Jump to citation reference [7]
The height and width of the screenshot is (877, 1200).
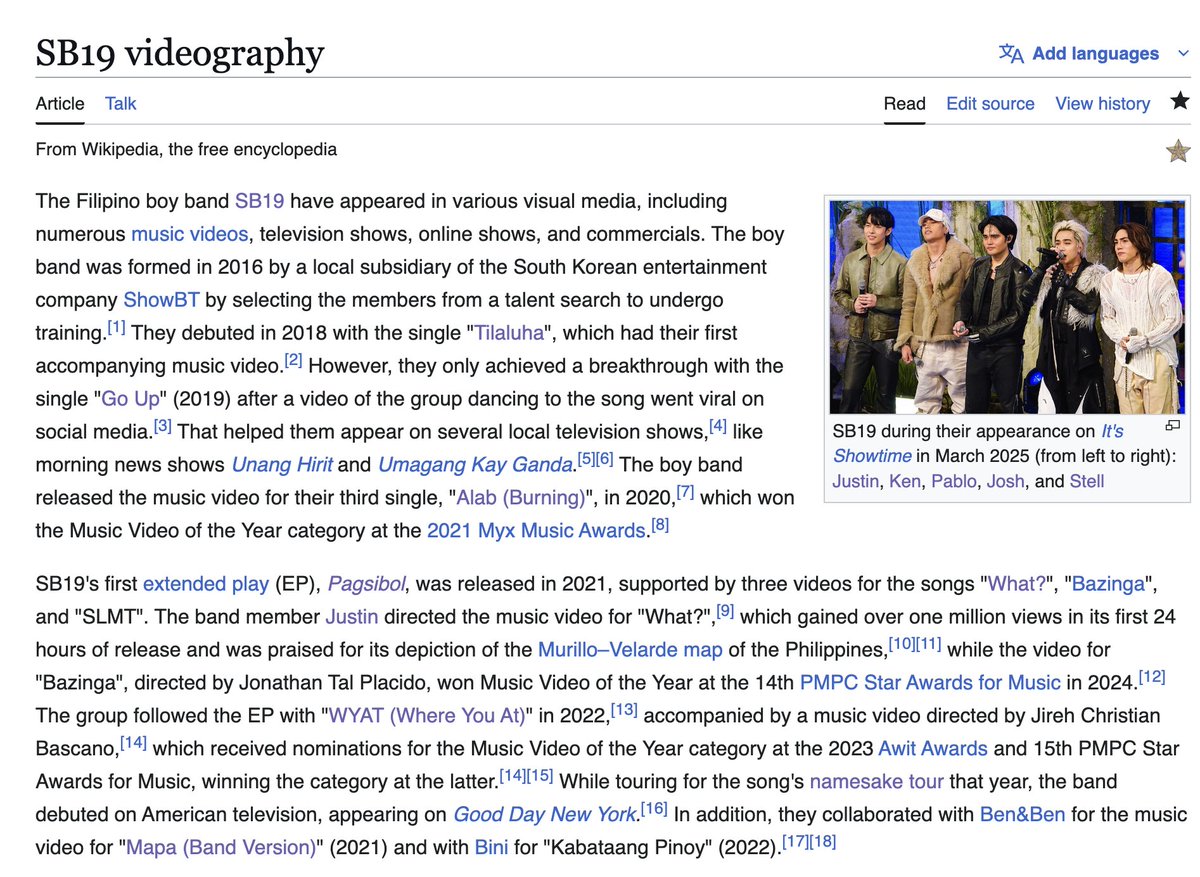(x=685, y=492)
